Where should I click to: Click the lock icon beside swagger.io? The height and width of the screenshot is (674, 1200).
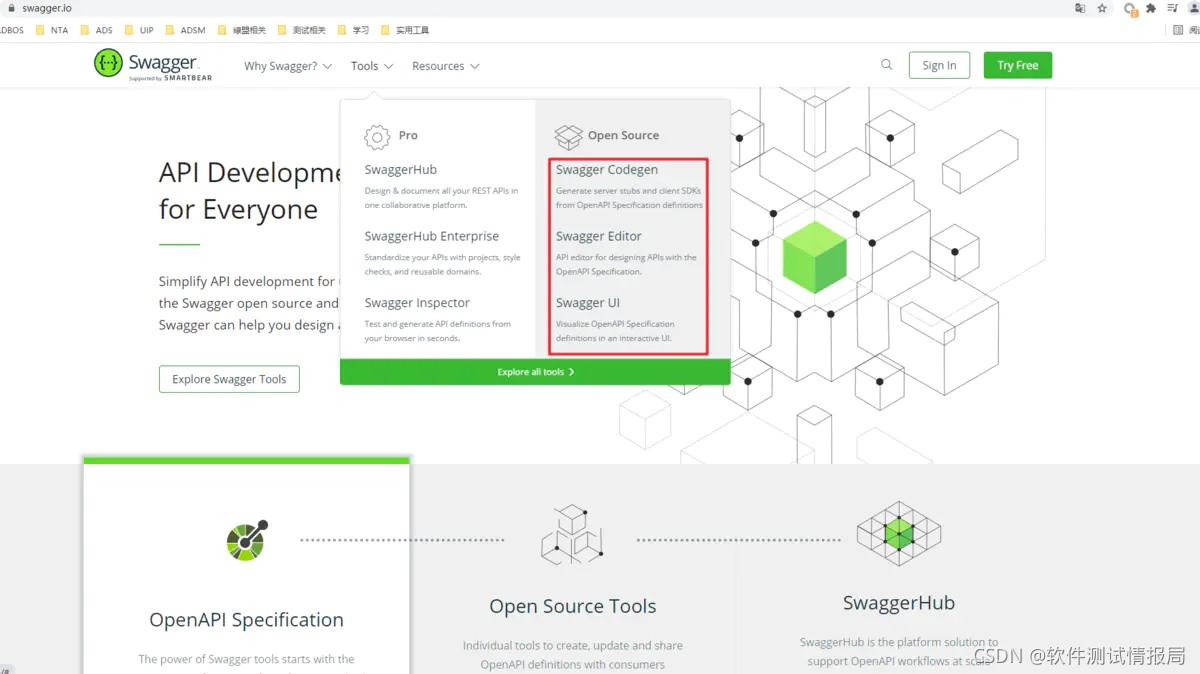coord(9,8)
